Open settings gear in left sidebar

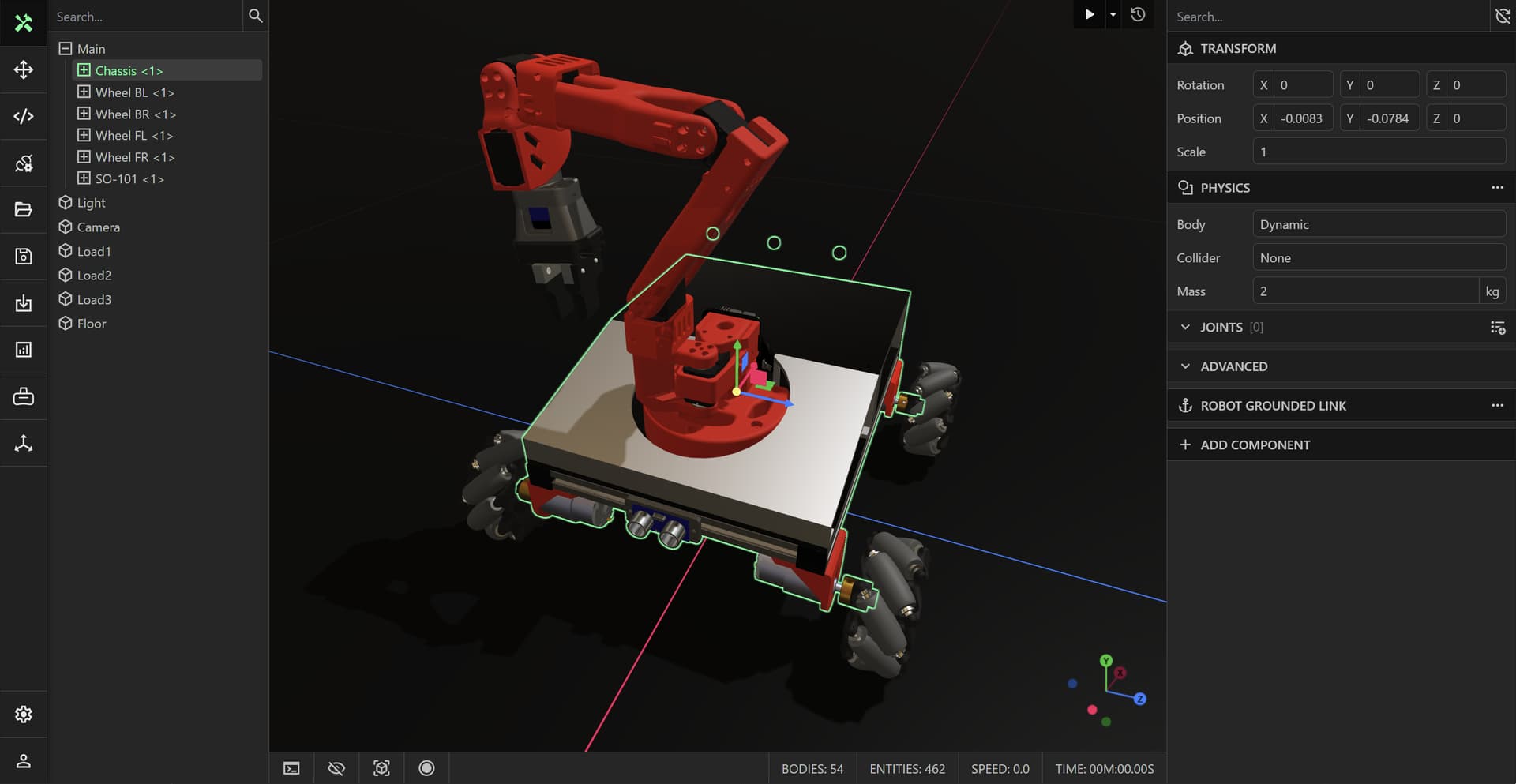24,715
